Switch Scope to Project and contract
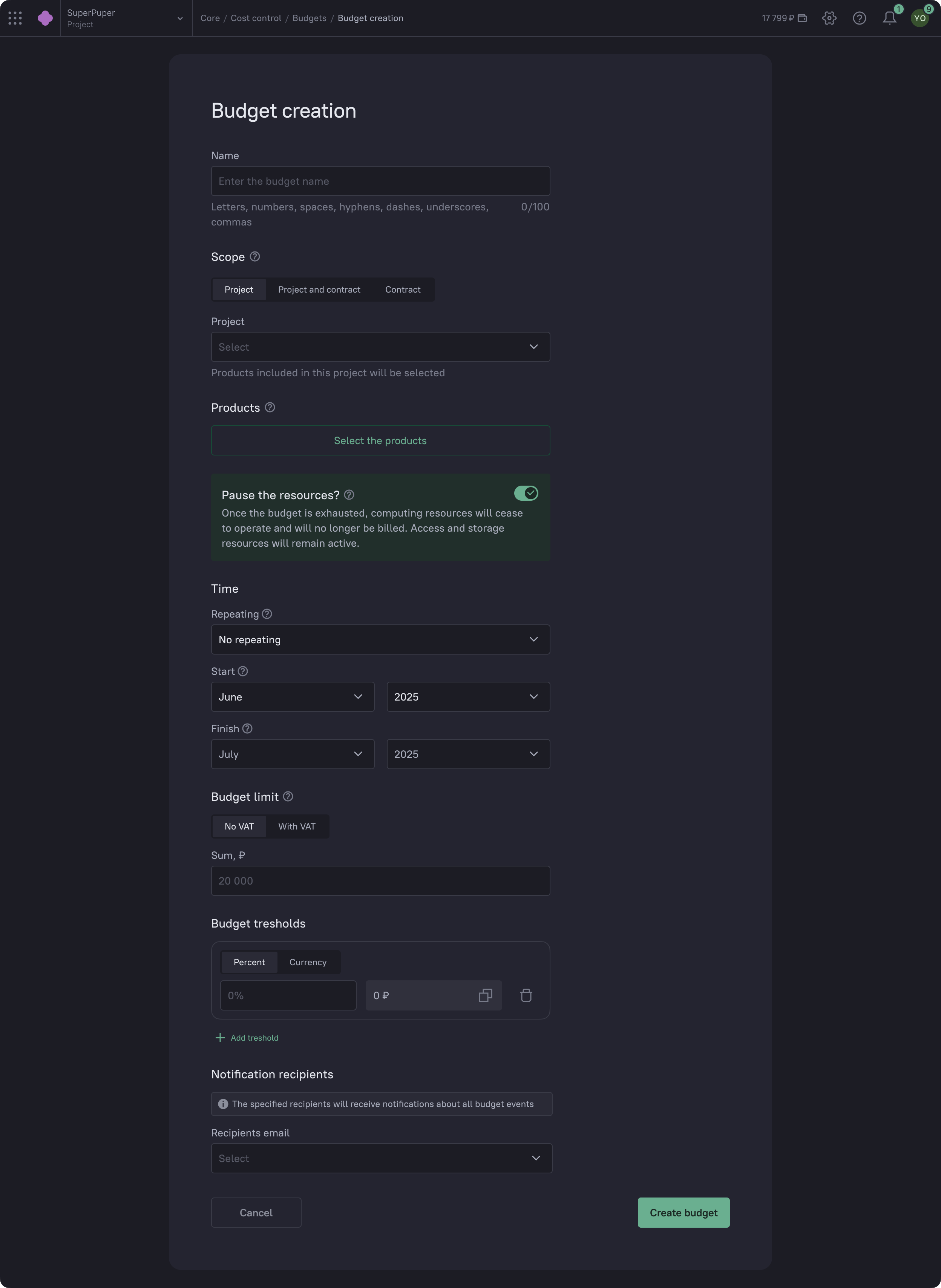Viewport: 941px width, 1288px height. 319,290
